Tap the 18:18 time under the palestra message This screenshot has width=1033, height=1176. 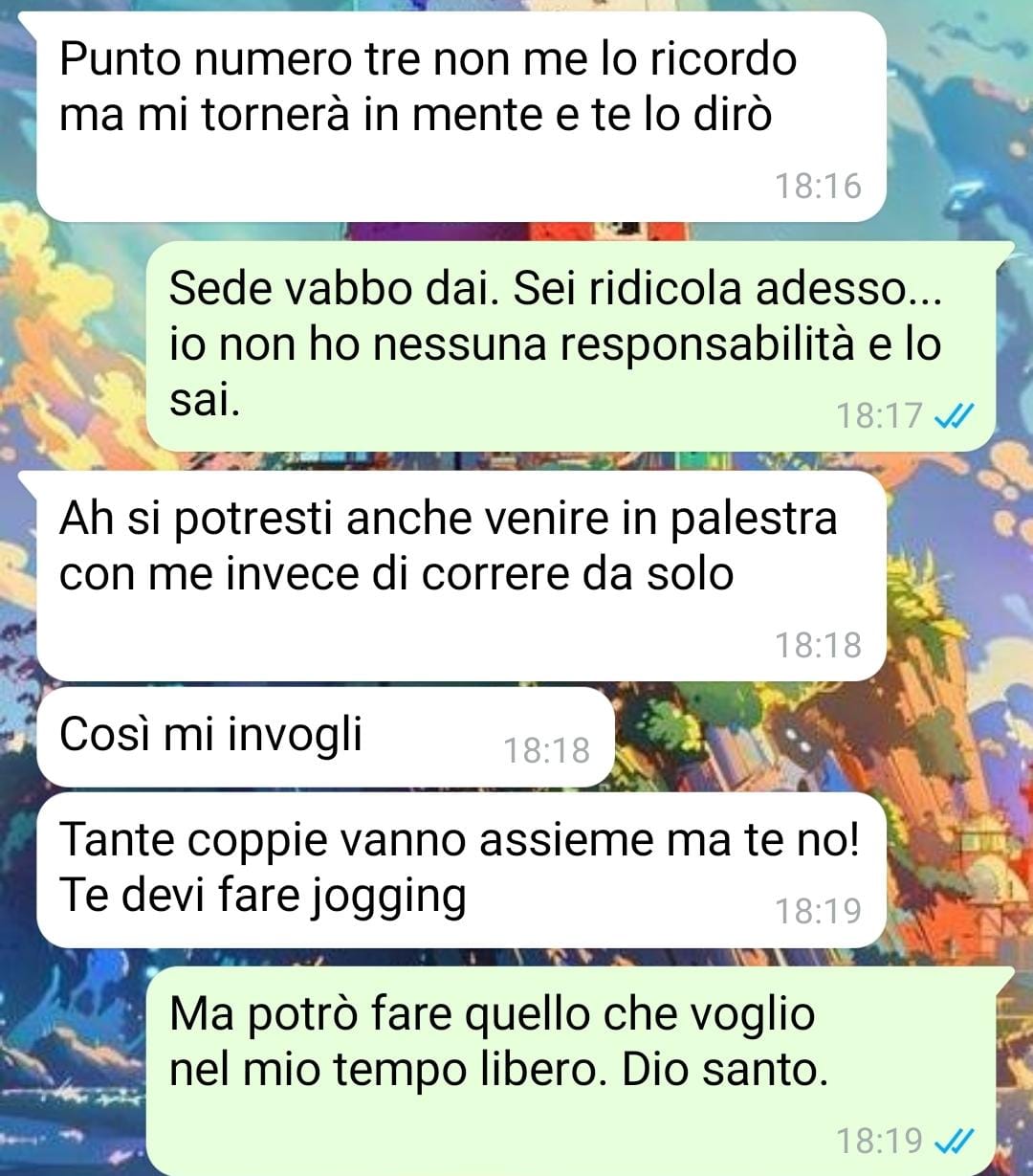(818, 645)
